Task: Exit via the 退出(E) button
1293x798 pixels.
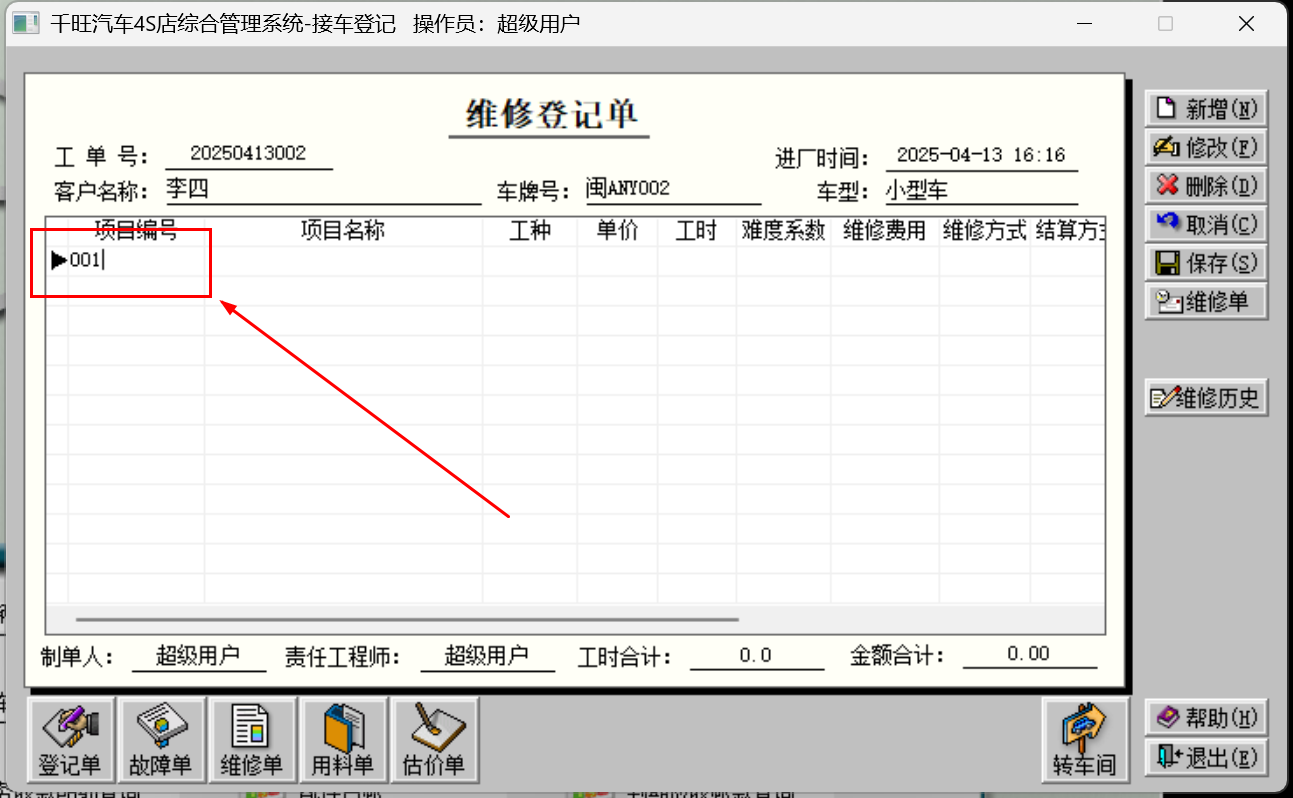Action: (1206, 756)
